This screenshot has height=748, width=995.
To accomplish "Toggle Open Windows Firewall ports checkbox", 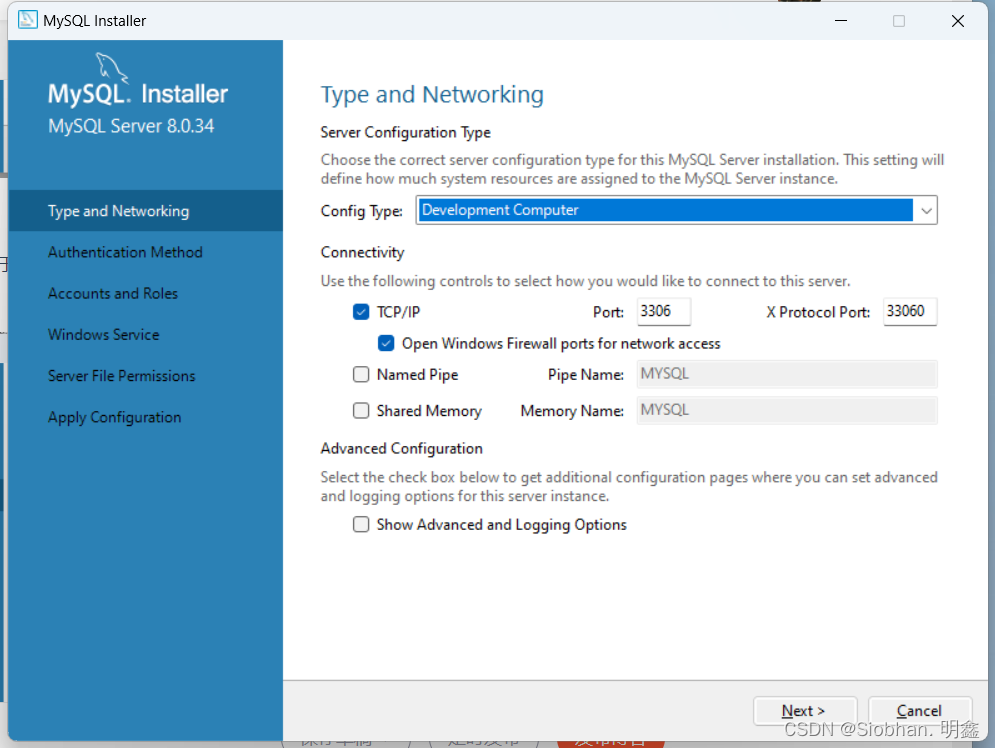I will tap(386, 343).
